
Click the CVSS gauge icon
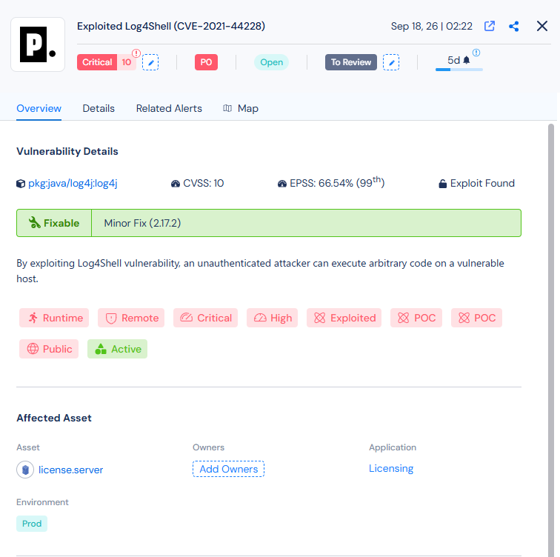[x=175, y=184]
